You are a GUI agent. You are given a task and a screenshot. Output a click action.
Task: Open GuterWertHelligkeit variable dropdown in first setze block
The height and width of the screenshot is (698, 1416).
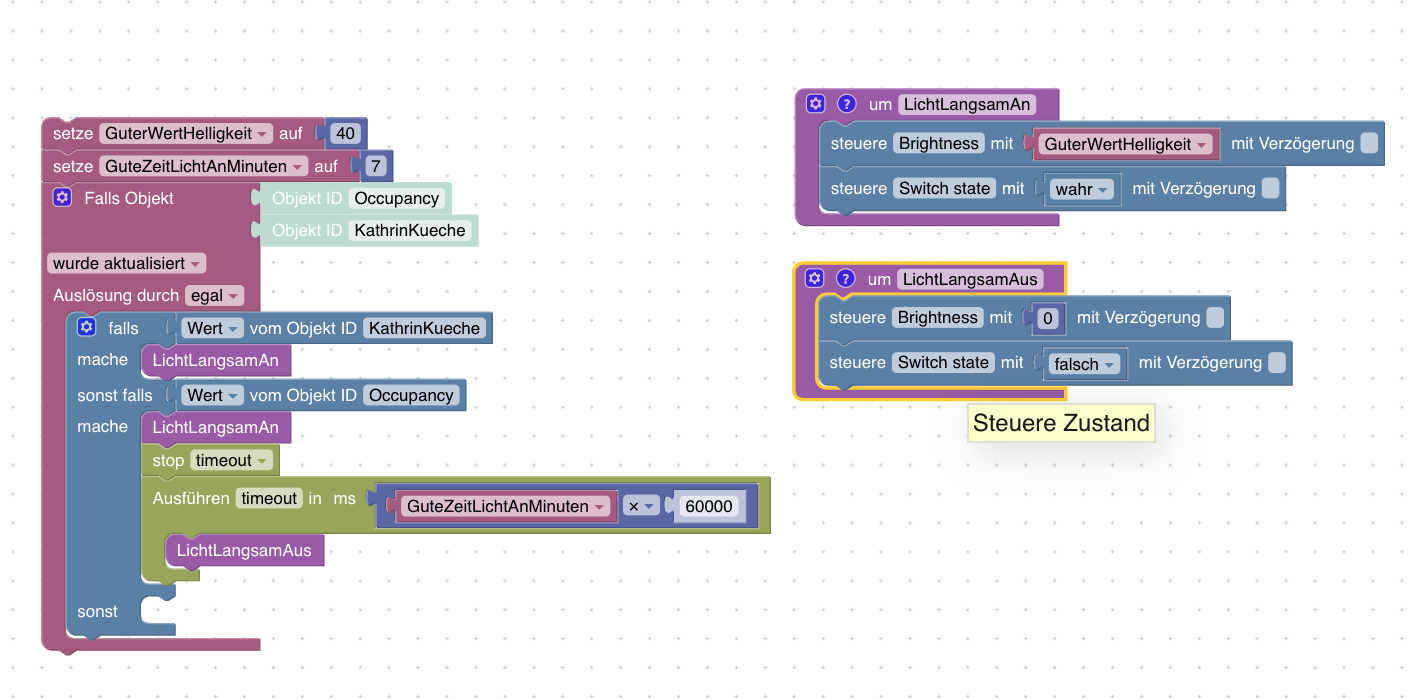[x=186, y=133]
